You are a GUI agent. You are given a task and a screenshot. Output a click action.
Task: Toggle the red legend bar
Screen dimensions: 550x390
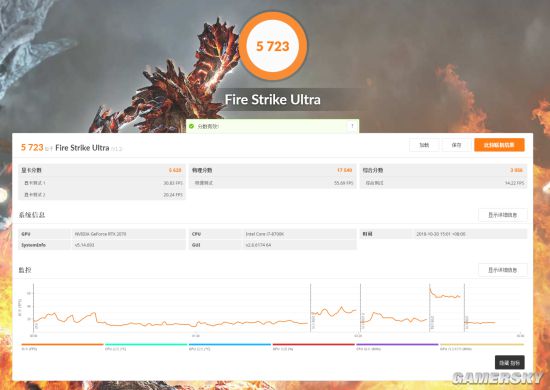coord(314,344)
